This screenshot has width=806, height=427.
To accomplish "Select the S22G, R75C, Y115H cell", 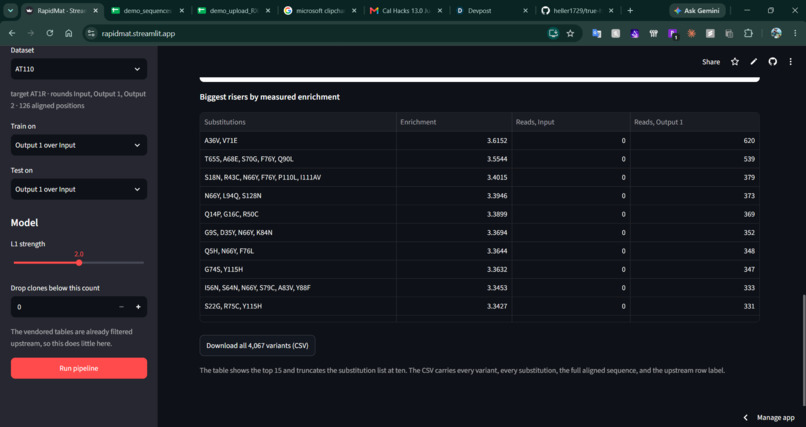I will 298,306.
